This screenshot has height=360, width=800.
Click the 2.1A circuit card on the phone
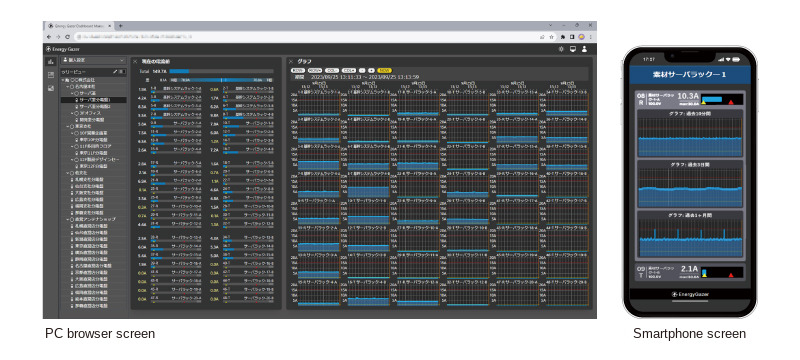[x=690, y=272]
